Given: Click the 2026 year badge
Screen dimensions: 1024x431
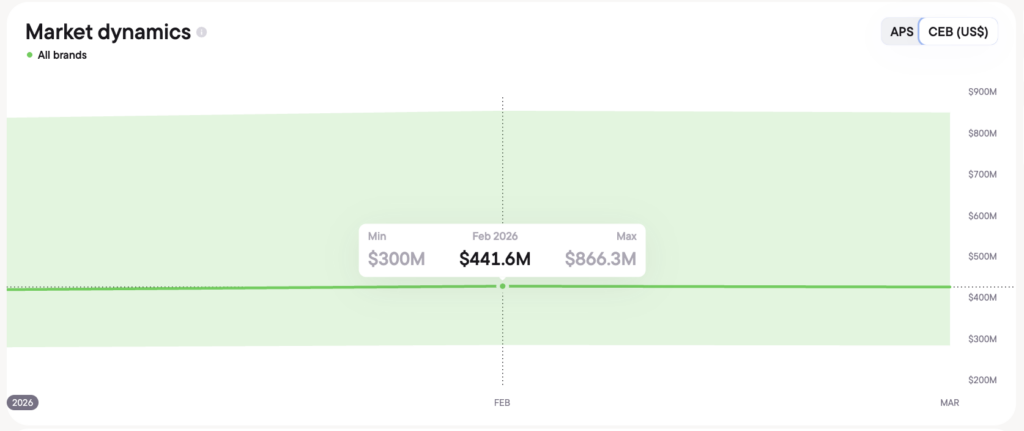Looking at the screenshot, I should tap(23, 402).
